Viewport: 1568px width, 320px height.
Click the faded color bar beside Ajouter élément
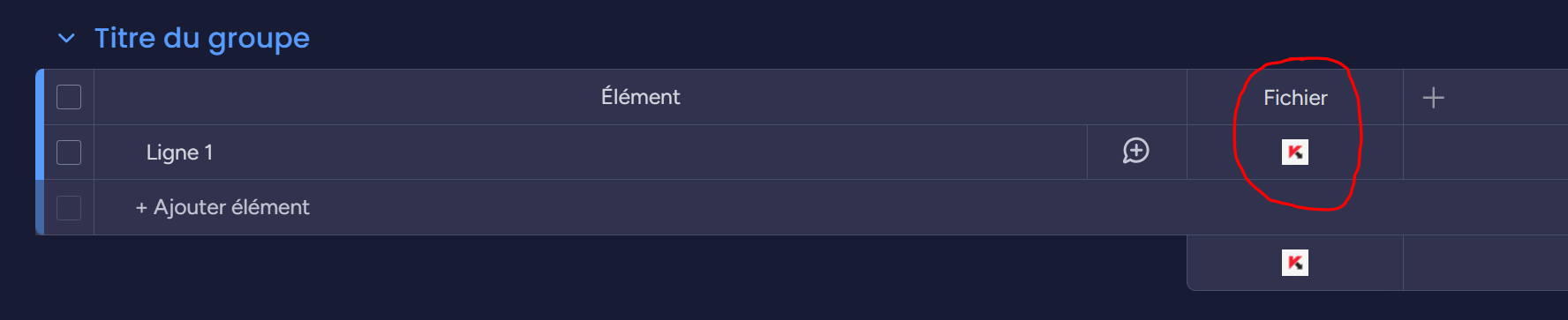[x=40, y=208]
